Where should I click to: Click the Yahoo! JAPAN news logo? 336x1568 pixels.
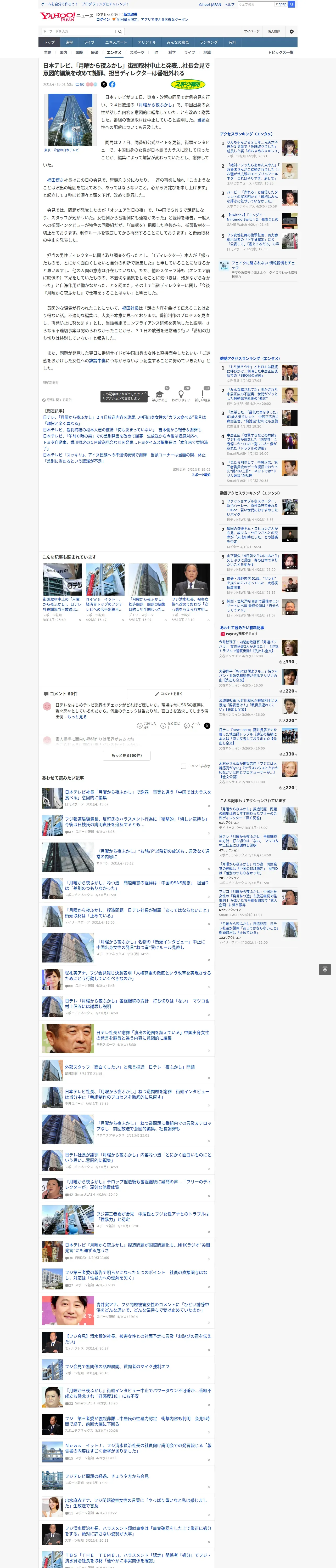(66, 16)
